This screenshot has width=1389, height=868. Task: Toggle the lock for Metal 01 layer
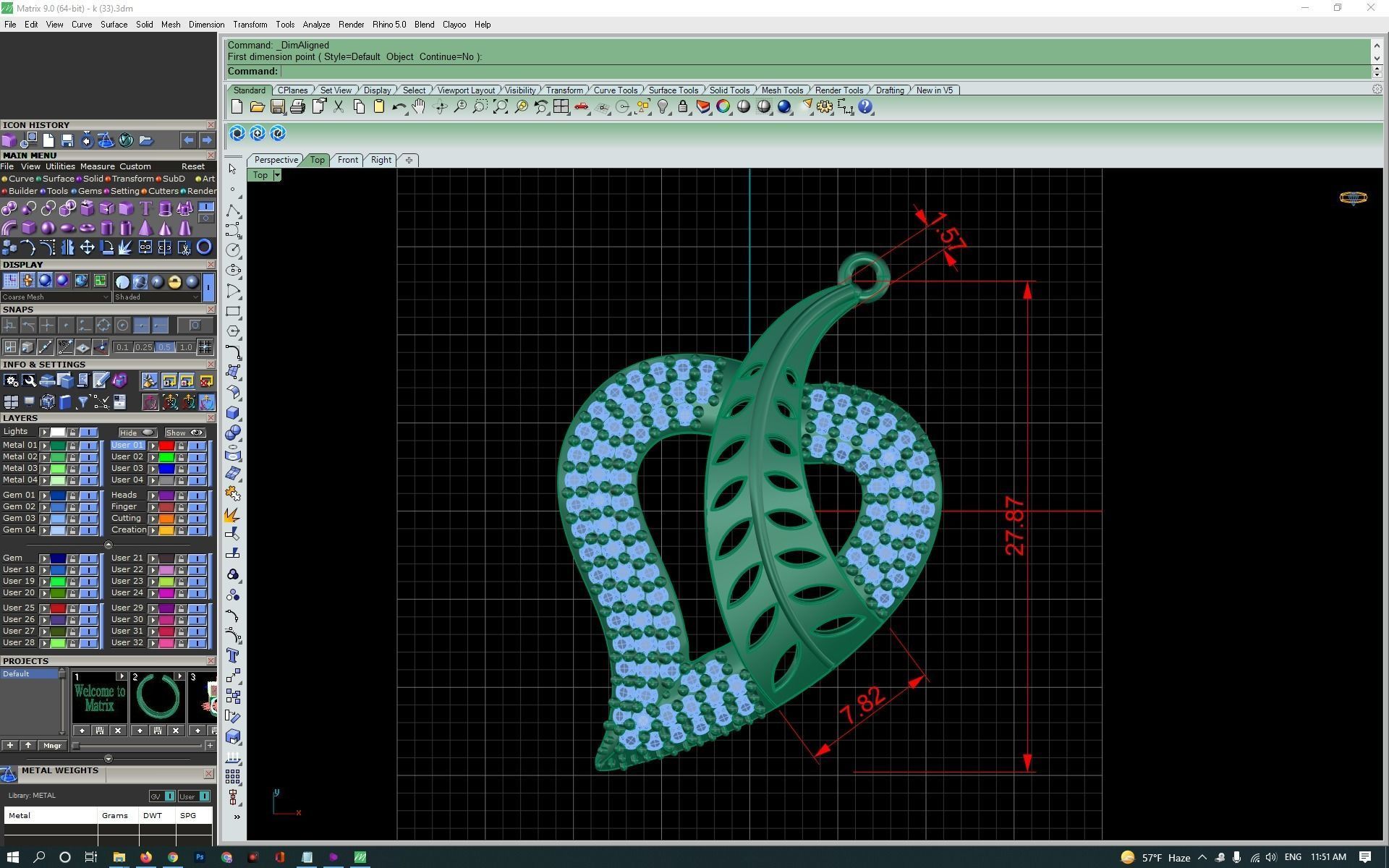point(72,446)
